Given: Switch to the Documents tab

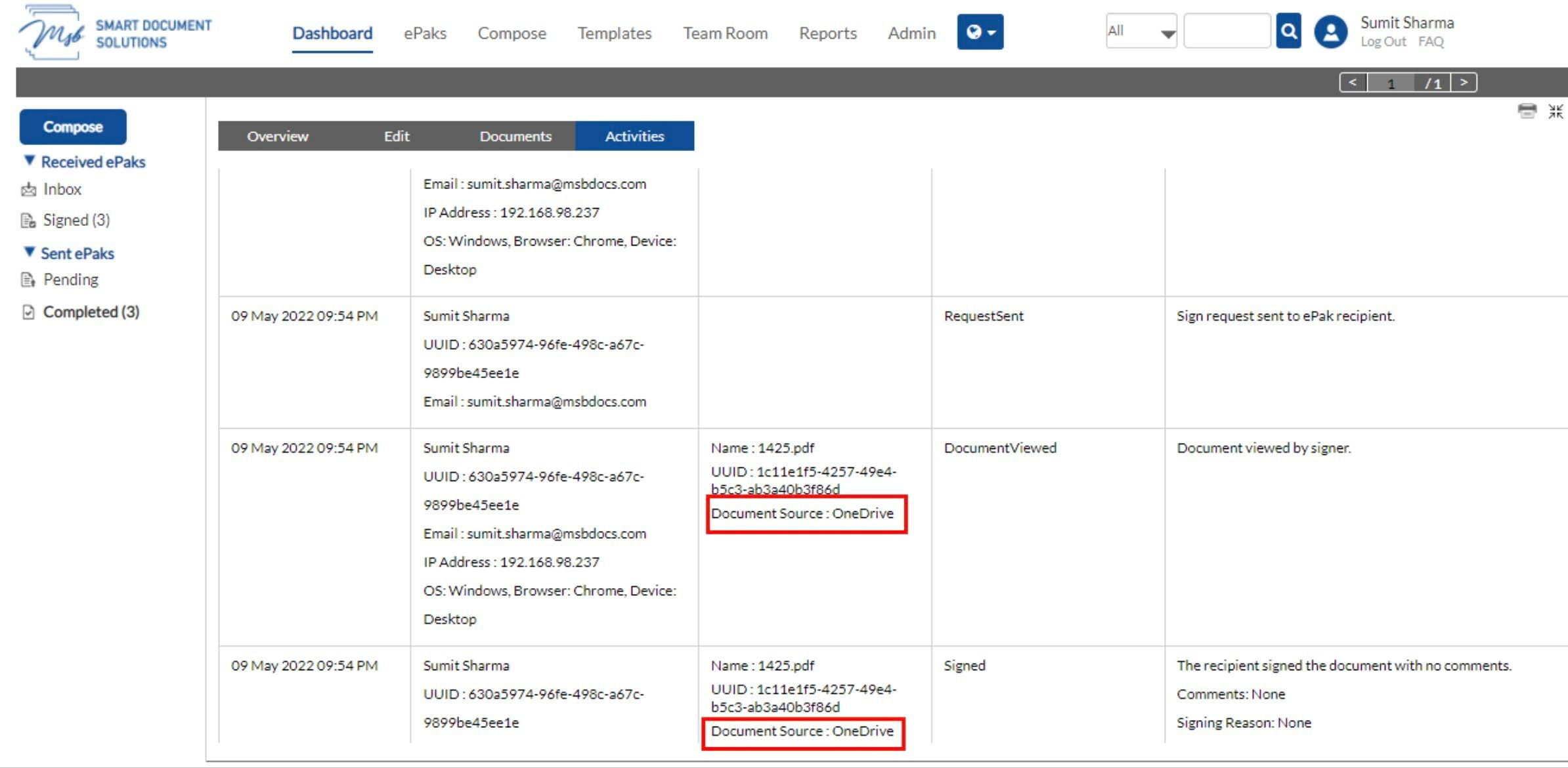Looking at the screenshot, I should coord(515,136).
